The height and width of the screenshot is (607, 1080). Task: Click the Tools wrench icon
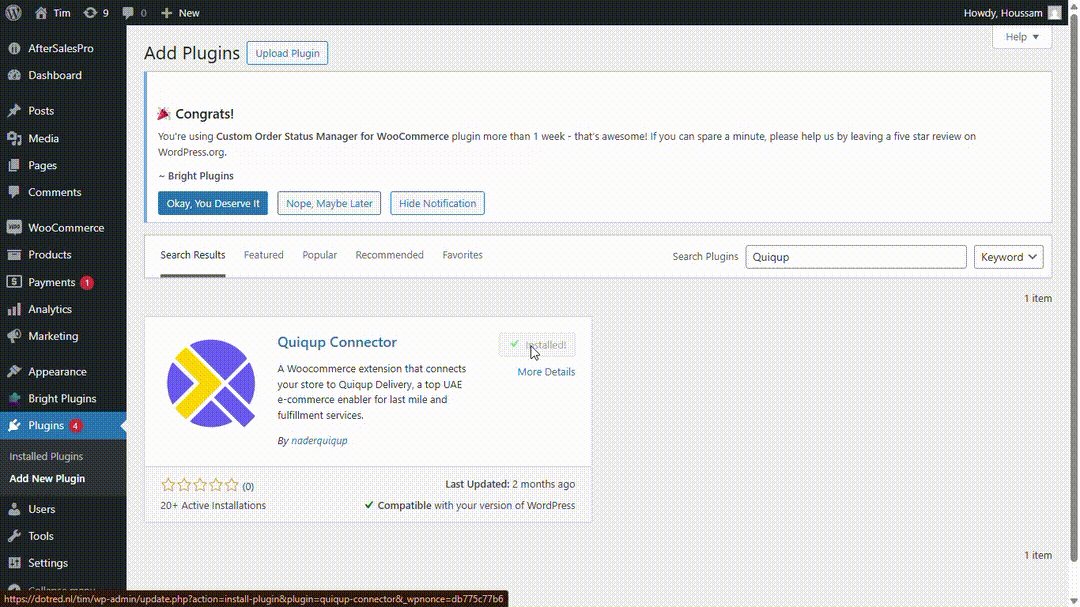[14, 536]
